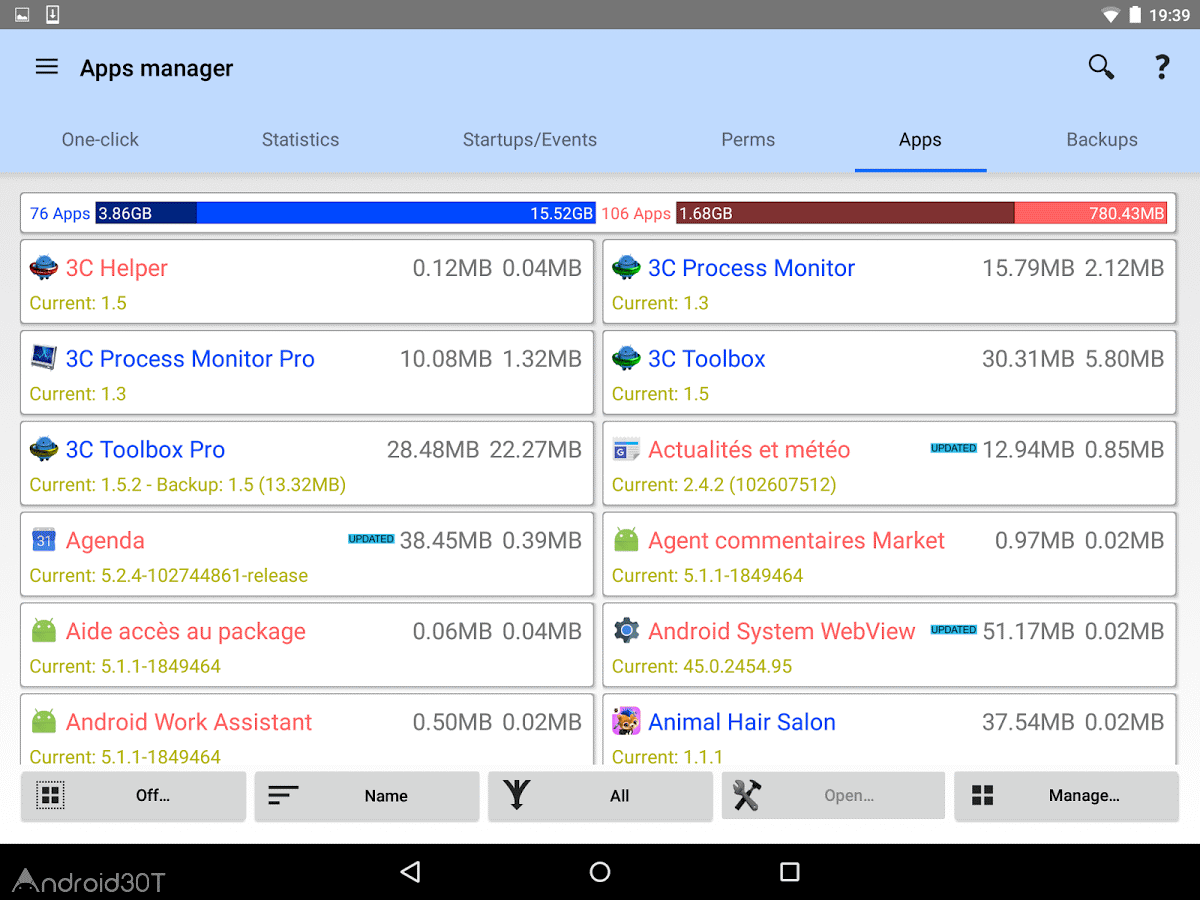
Task: Select the Android Work Assistant name
Action: [189, 722]
